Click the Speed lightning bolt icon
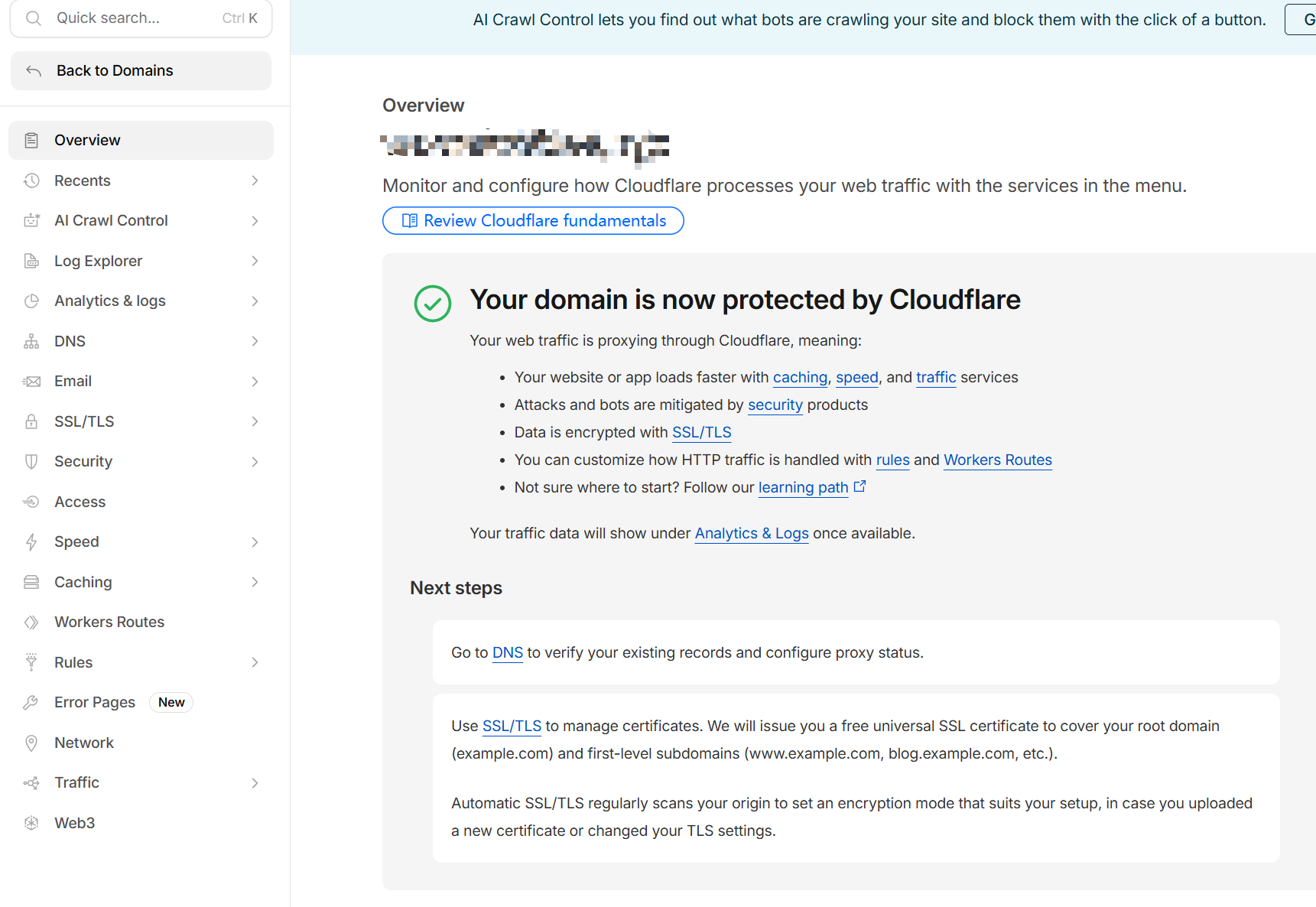This screenshot has width=1316, height=907. click(31, 542)
